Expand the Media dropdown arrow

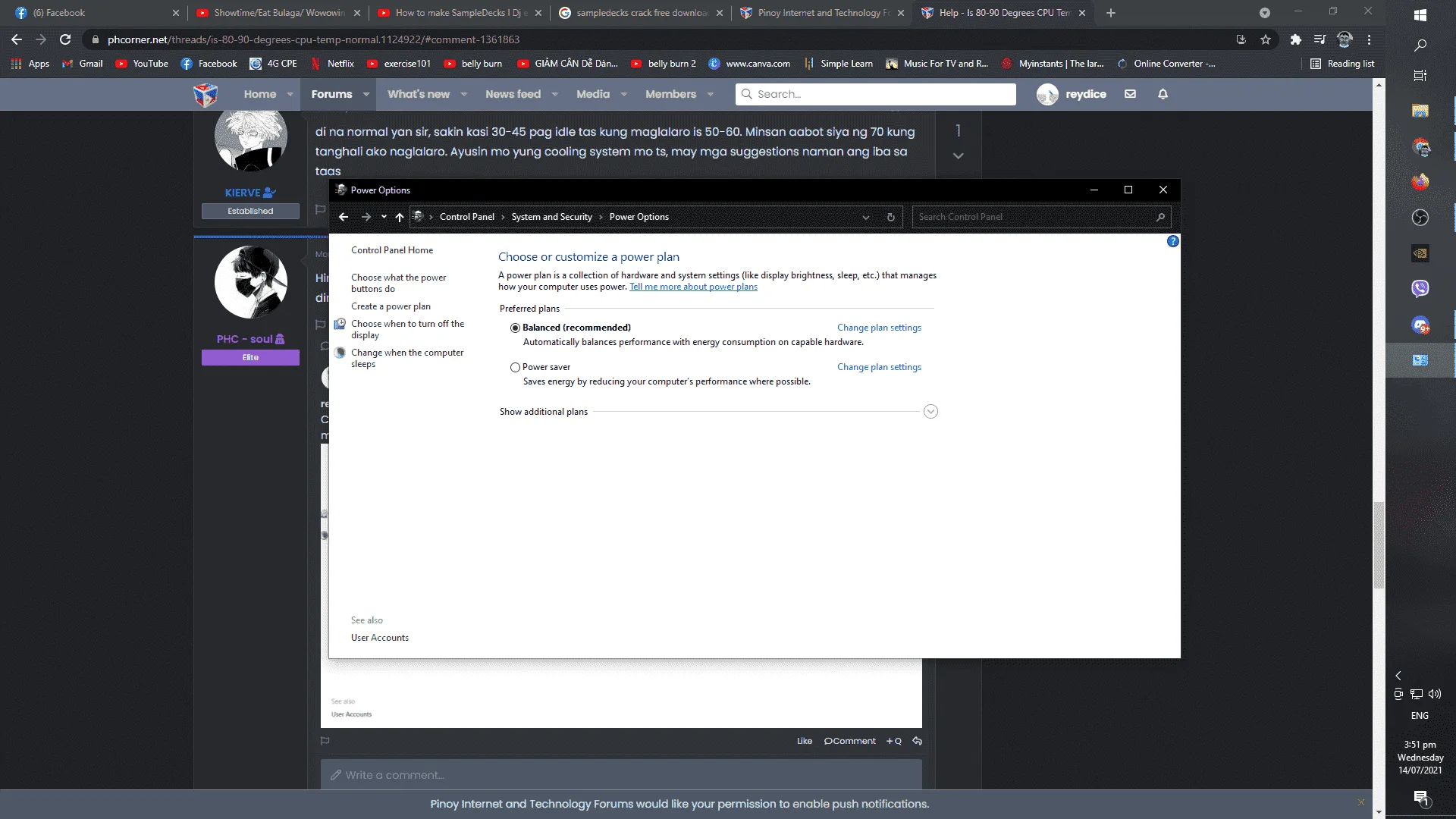623,94
